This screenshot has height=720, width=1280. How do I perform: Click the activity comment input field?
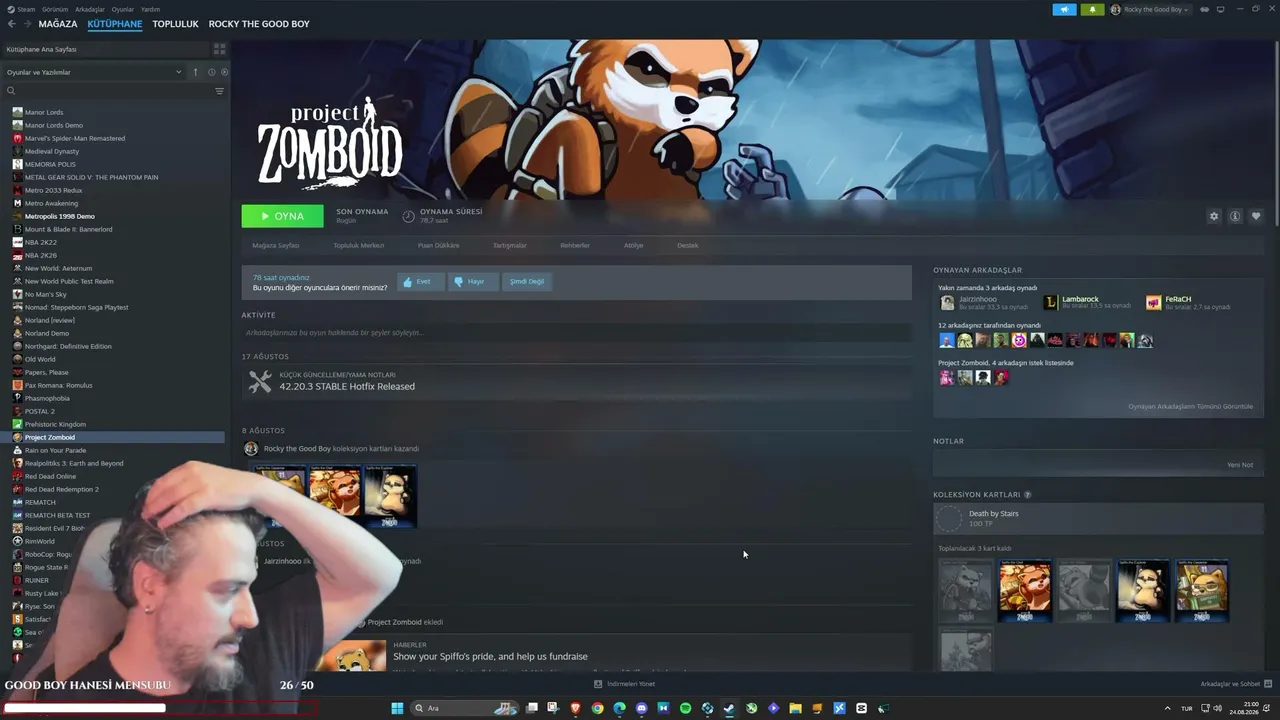coord(576,332)
